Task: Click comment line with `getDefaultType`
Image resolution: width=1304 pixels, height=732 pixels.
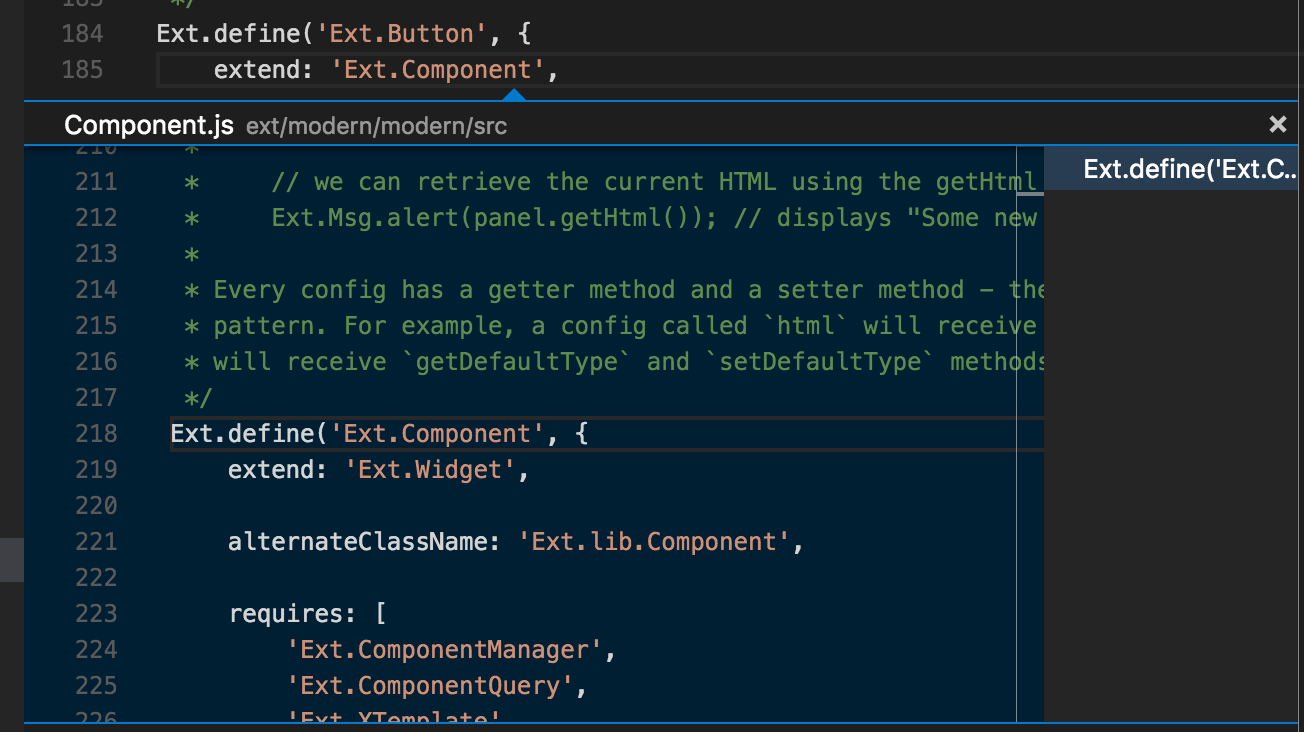Action: [614, 362]
